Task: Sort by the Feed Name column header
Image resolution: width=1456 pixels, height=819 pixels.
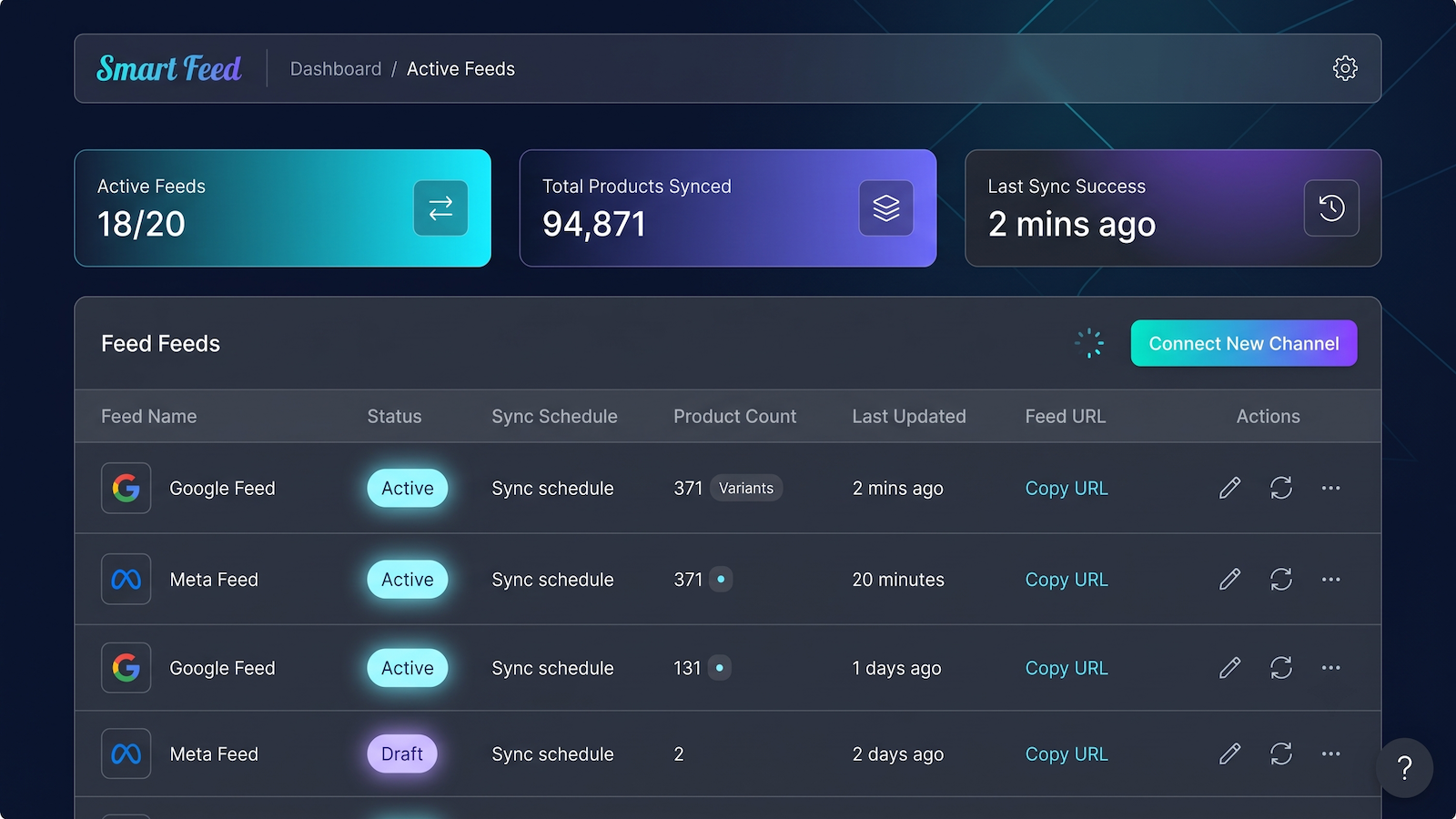Action: (149, 417)
